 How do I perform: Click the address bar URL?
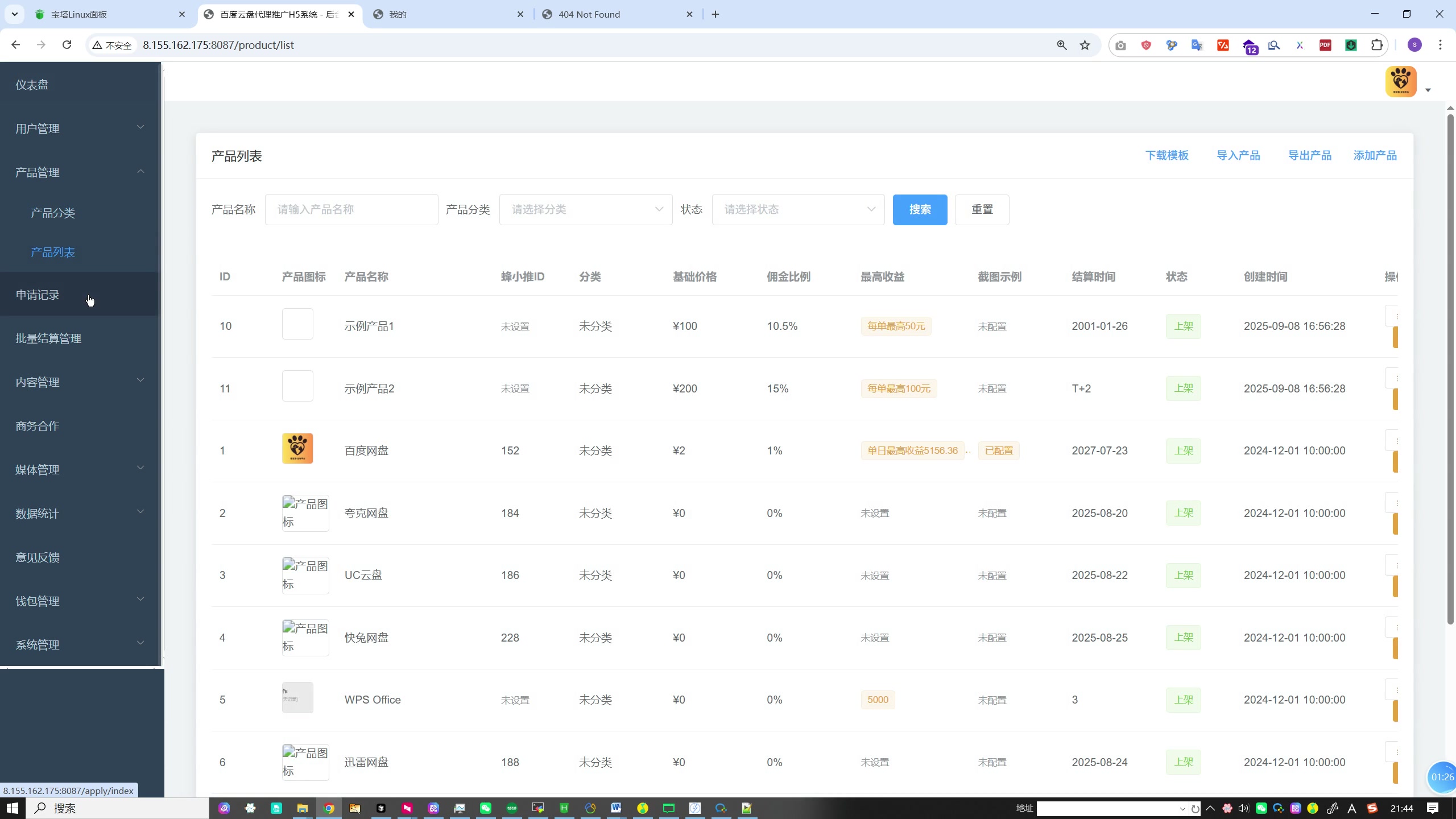(218, 45)
